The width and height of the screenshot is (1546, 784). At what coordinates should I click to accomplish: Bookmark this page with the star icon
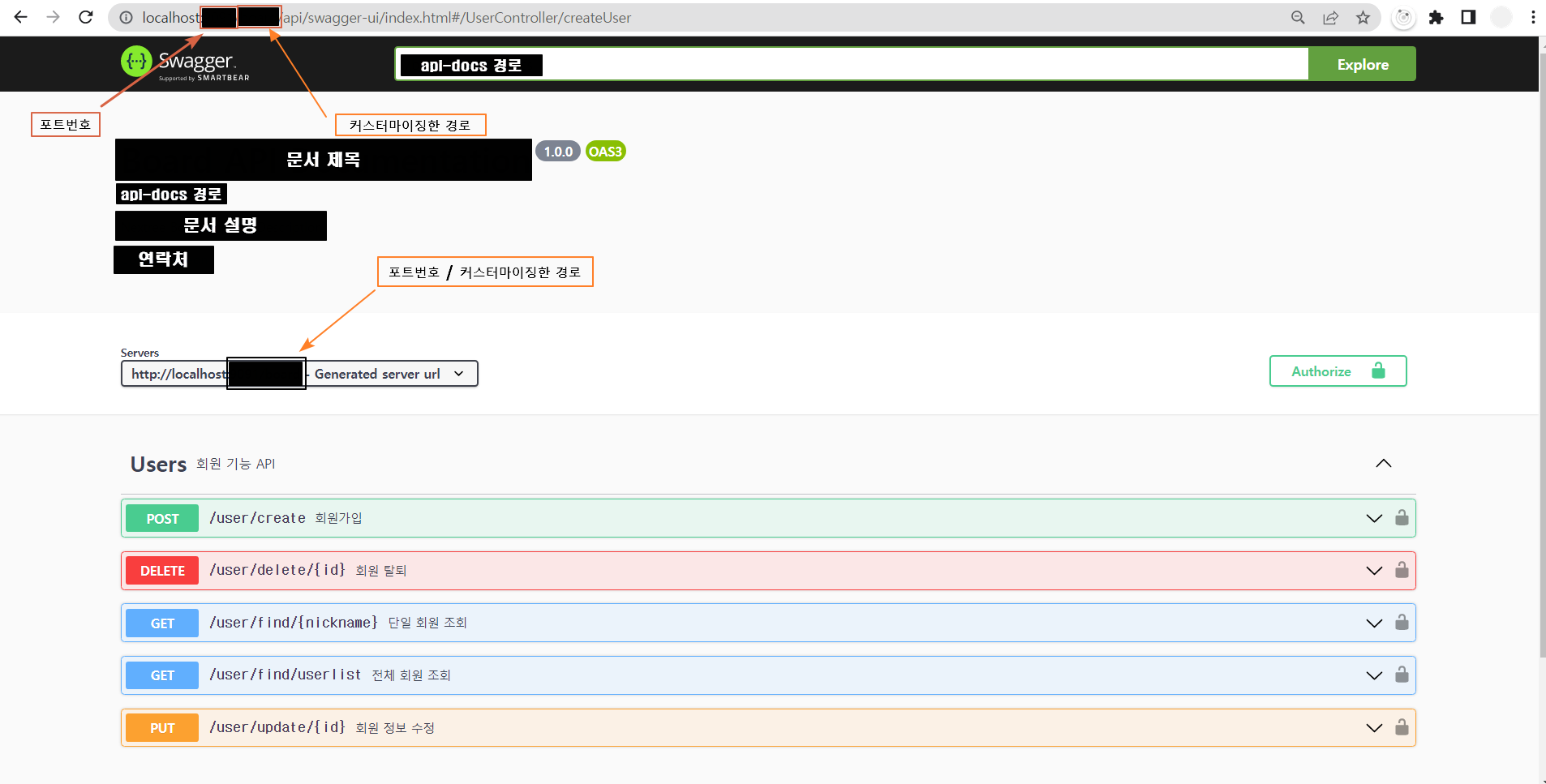click(1363, 17)
